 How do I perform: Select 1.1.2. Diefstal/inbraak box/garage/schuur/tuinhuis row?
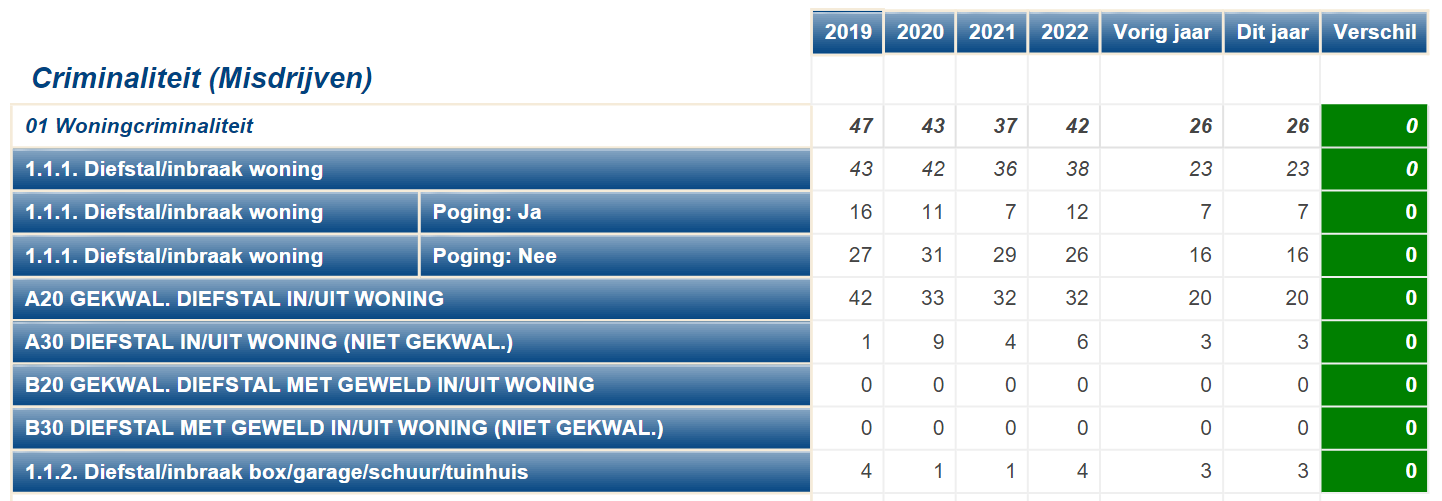click(411, 471)
